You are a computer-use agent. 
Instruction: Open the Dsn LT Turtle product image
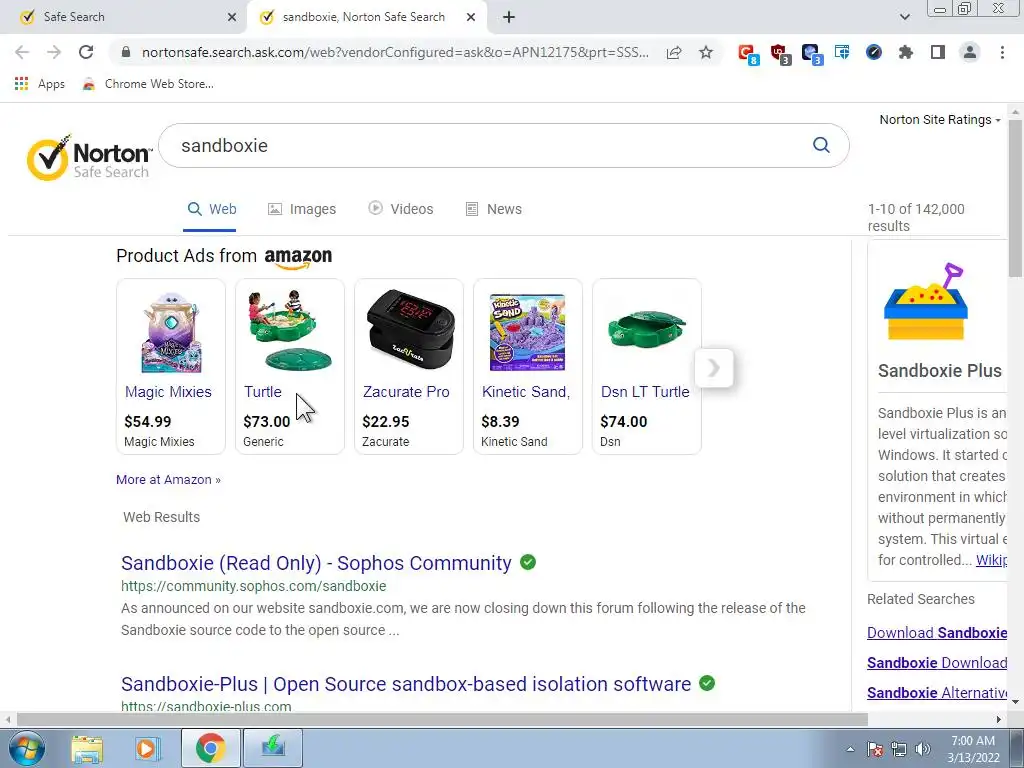[x=646, y=329]
